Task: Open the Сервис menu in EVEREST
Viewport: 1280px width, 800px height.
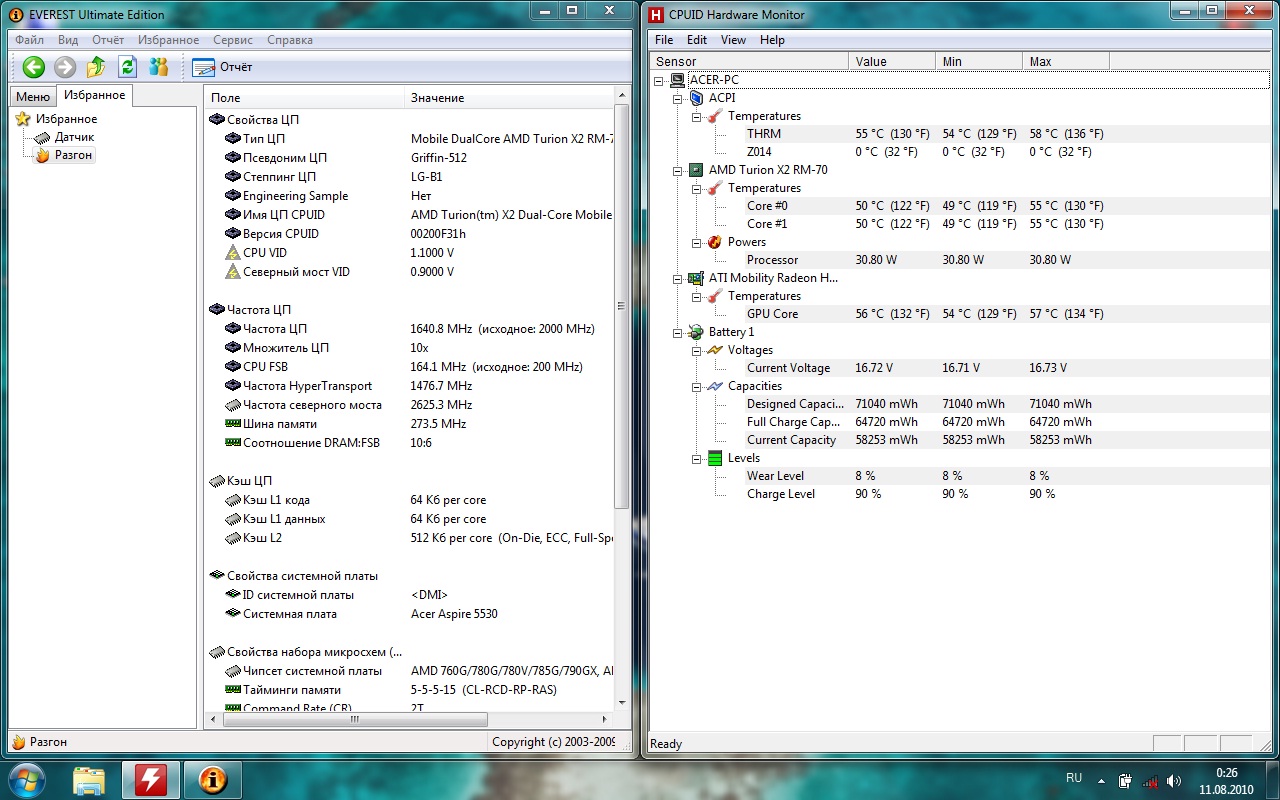Action: [x=233, y=40]
